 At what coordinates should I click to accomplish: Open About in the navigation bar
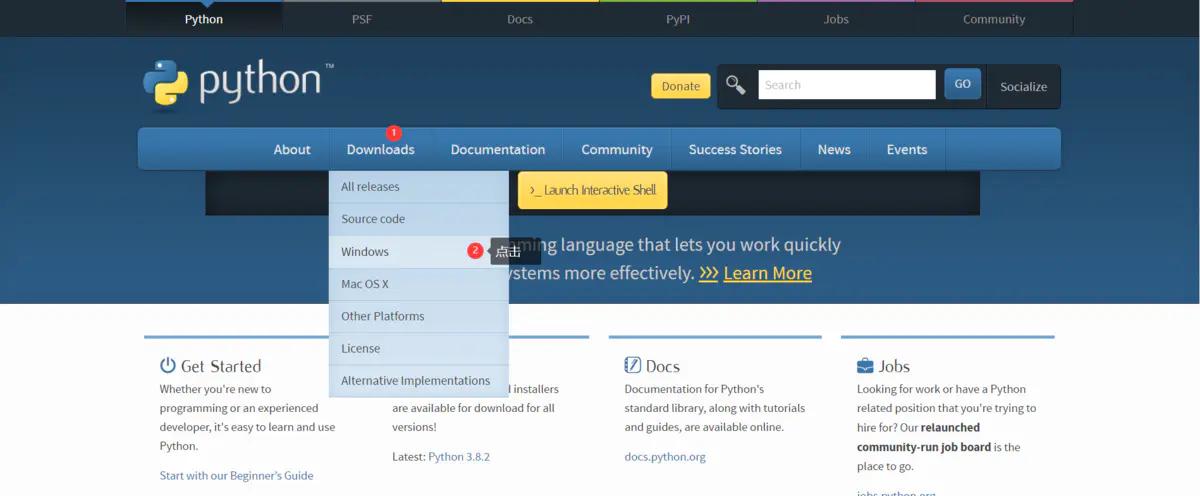[292, 149]
